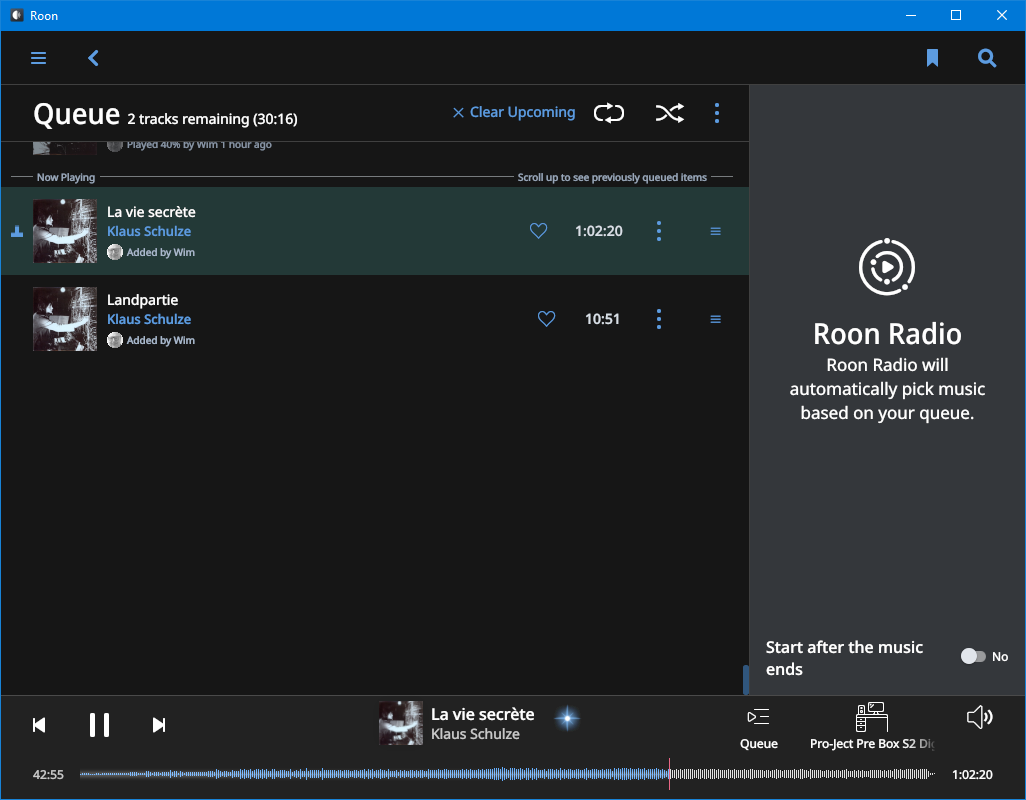
Task: Click the signal path star icon
Action: 568,718
